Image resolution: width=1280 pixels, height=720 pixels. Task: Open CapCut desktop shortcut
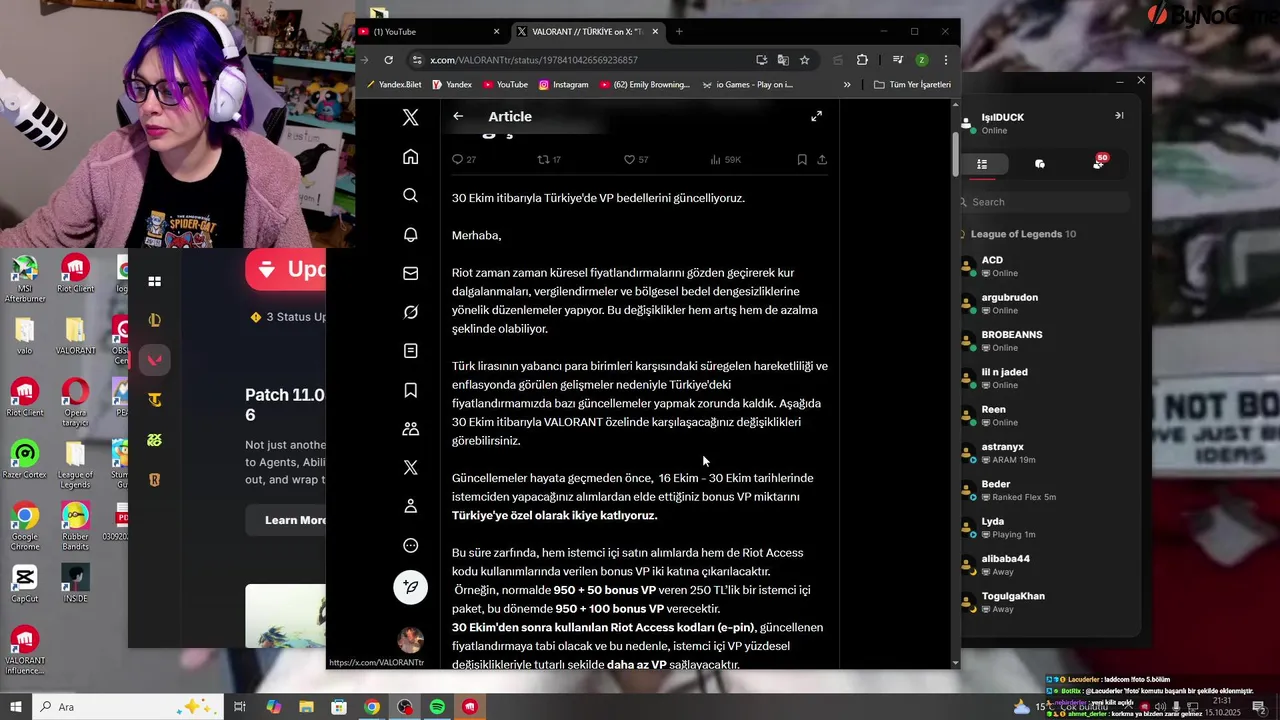(25, 584)
